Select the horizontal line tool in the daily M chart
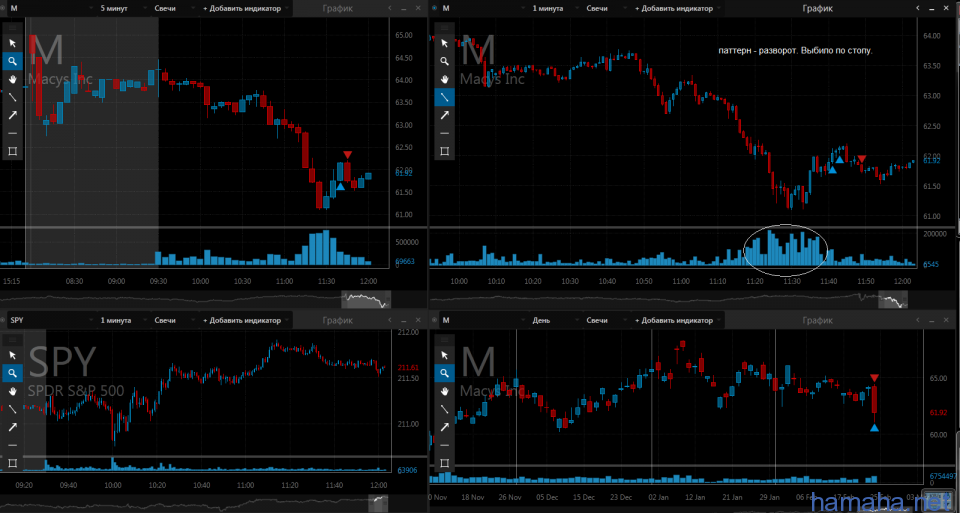The image size is (960, 513). (x=444, y=445)
